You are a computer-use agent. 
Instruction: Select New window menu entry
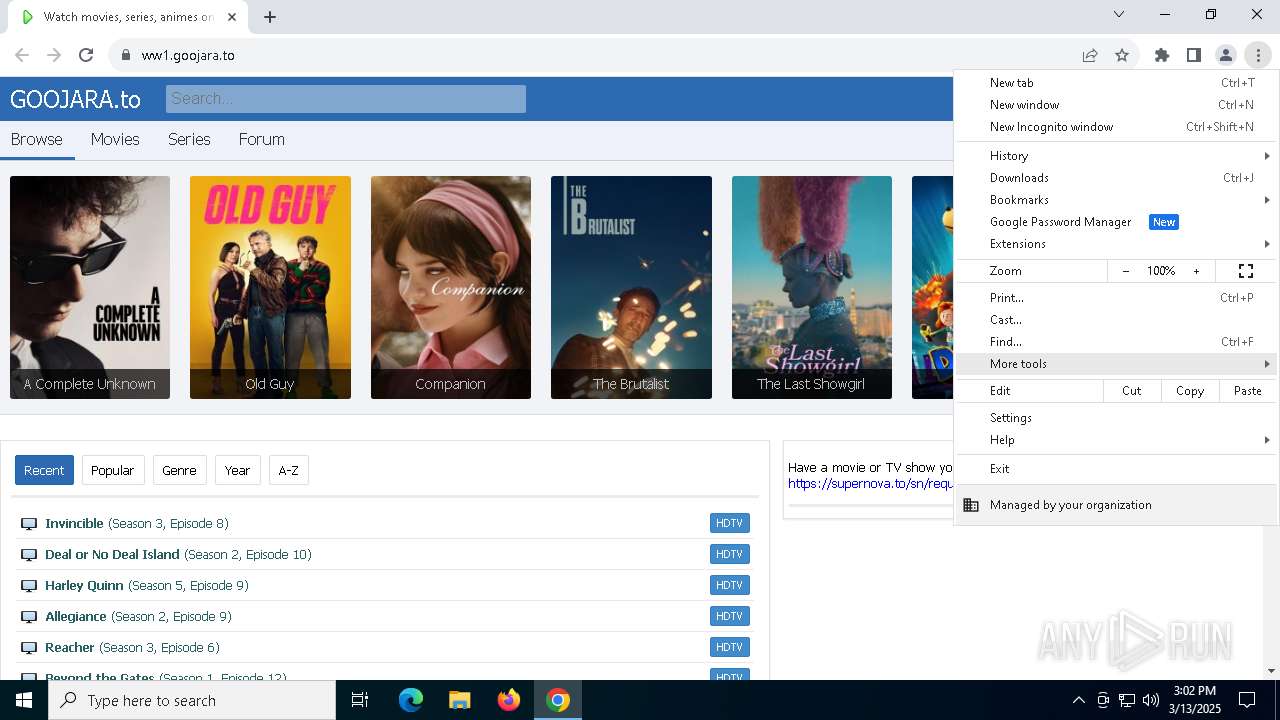pos(1117,105)
